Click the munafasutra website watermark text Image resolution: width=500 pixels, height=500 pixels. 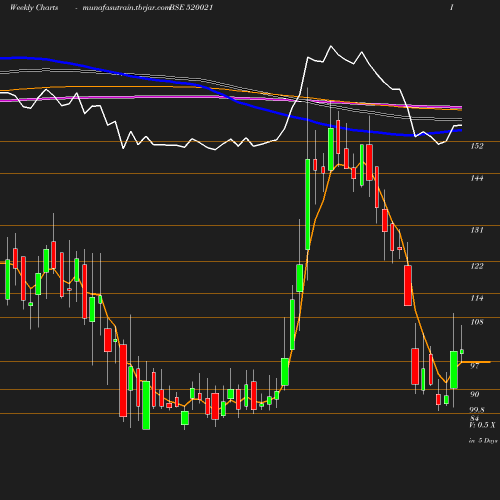point(126,8)
